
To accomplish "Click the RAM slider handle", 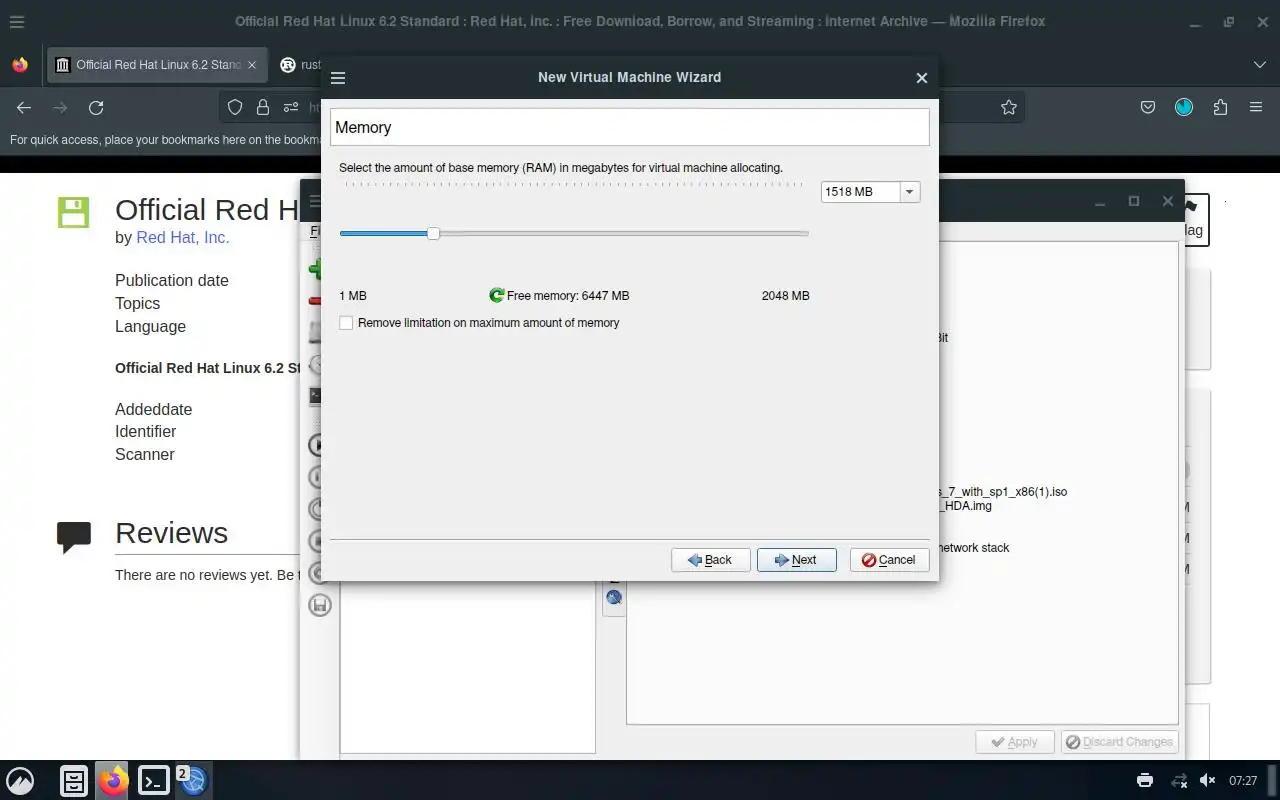I will coord(433,233).
